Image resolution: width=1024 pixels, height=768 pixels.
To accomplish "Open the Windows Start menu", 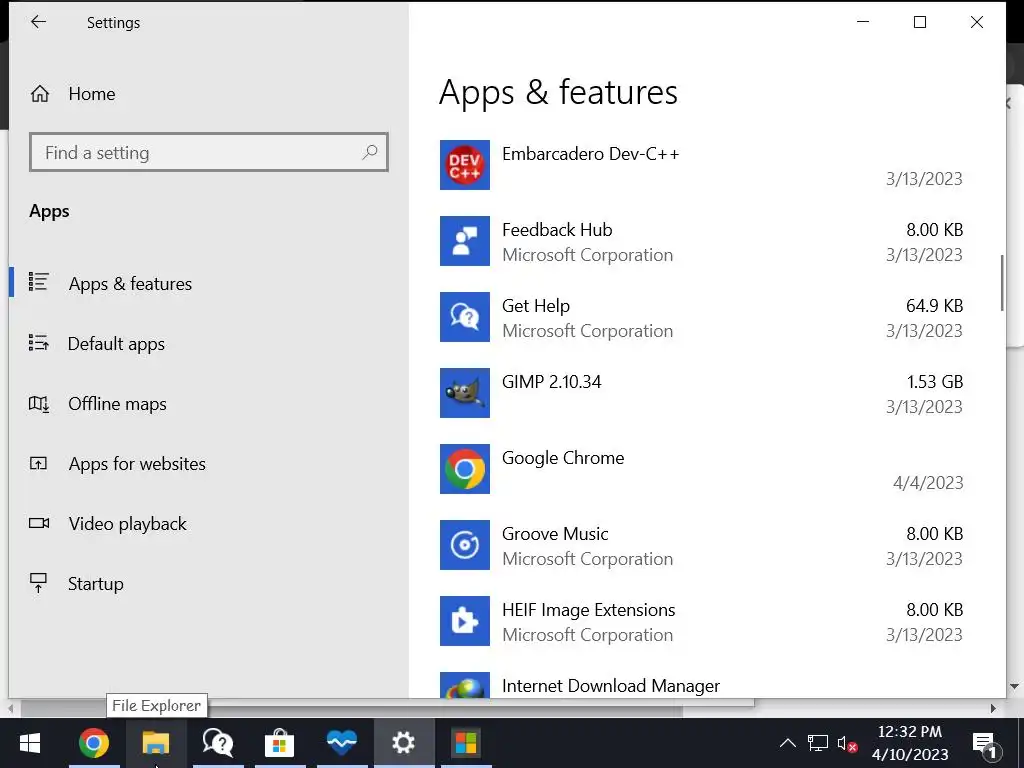I will (x=30, y=743).
